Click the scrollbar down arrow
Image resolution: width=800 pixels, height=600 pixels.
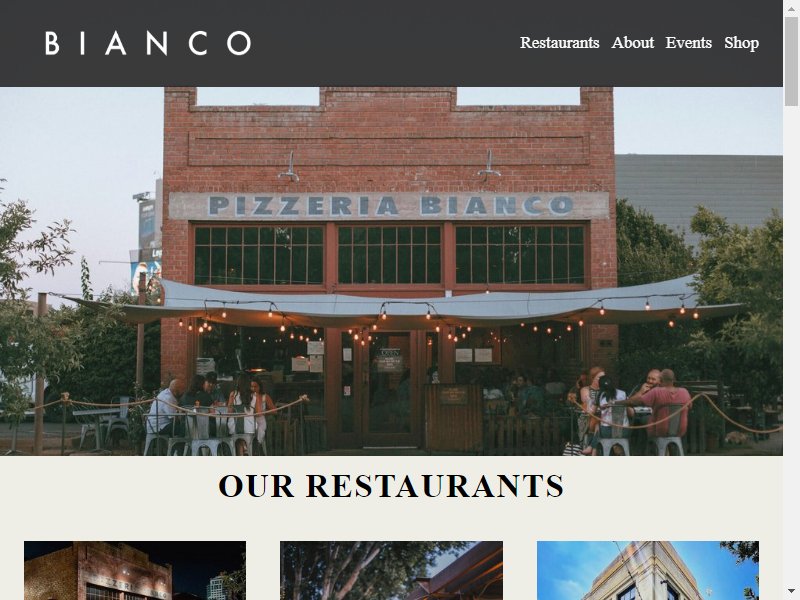tap(791, 592)
